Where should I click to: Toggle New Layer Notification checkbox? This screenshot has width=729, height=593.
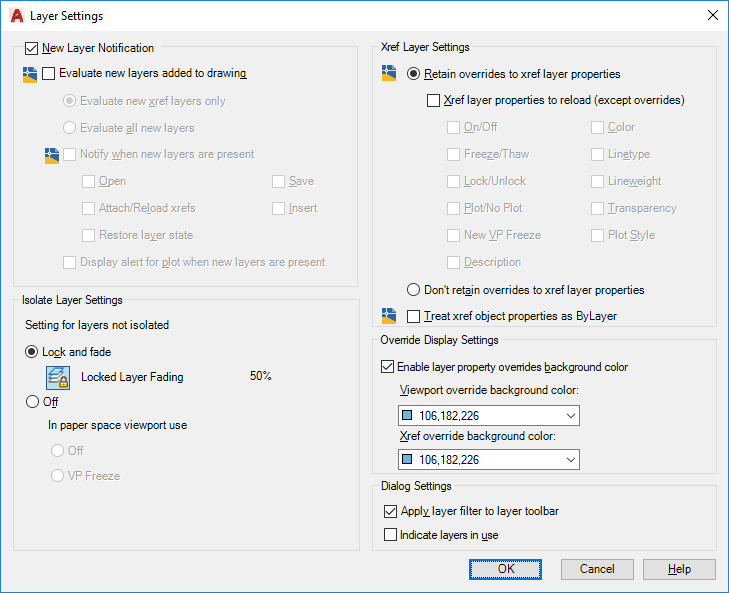pyautogui.click(x=32, y=48)
